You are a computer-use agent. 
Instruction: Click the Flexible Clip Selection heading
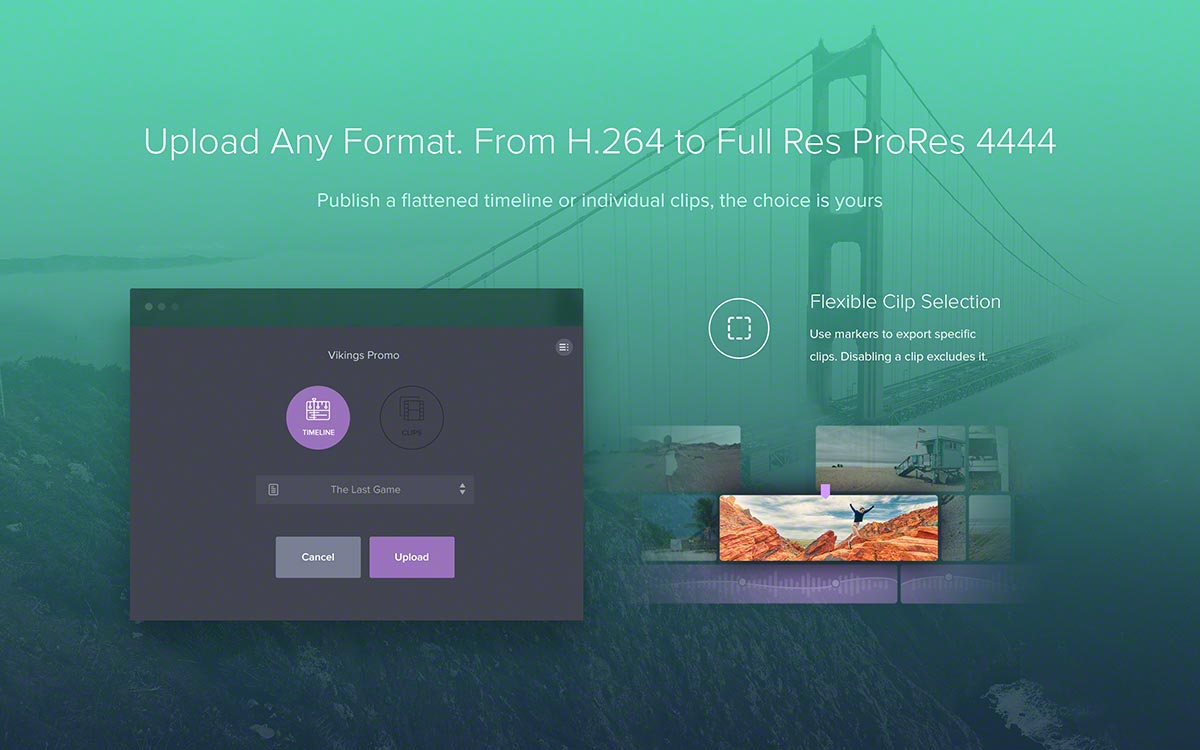click(905, 302)
